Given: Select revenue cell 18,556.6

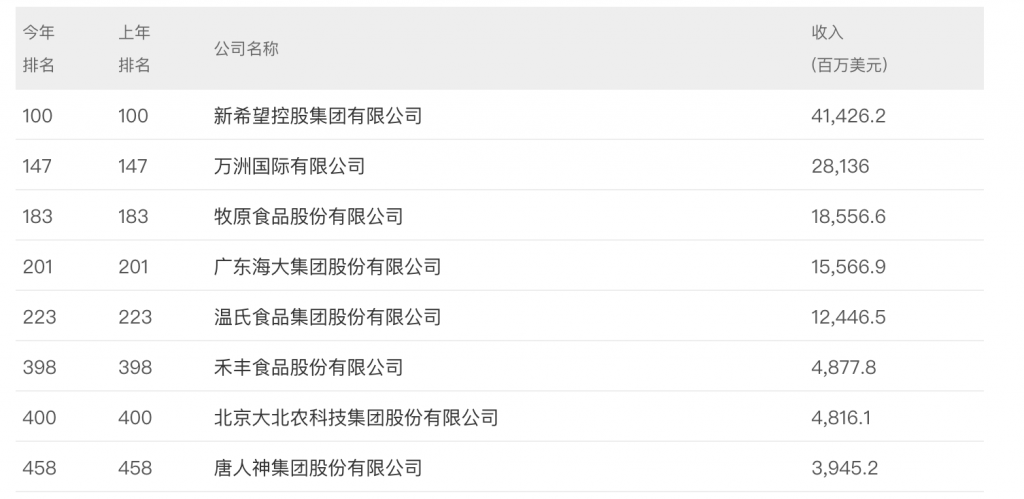Looking at the screenshot, I should coord(848,216).
